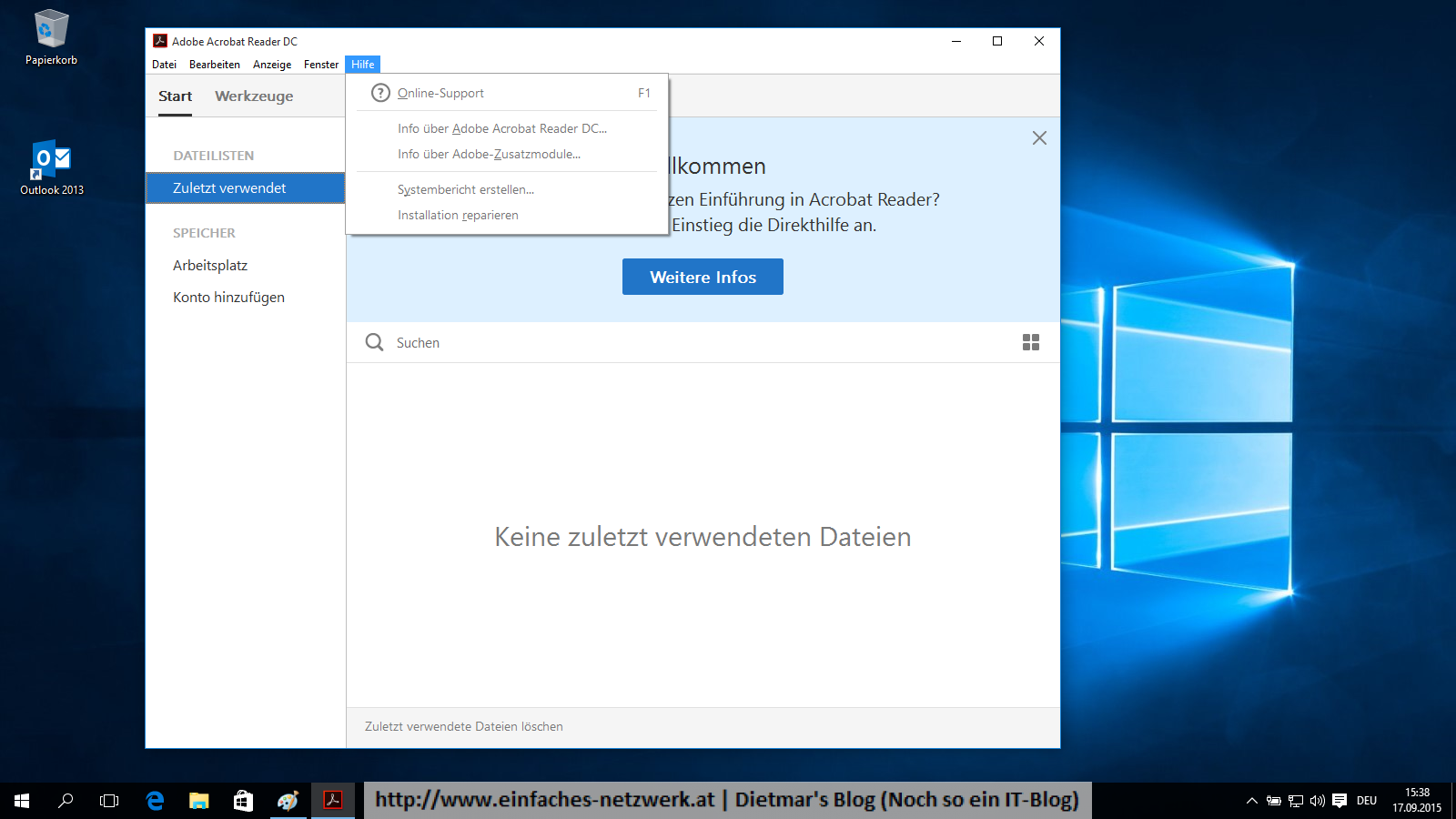Open the network tray icon
1456x819 pixels.
1296,801
